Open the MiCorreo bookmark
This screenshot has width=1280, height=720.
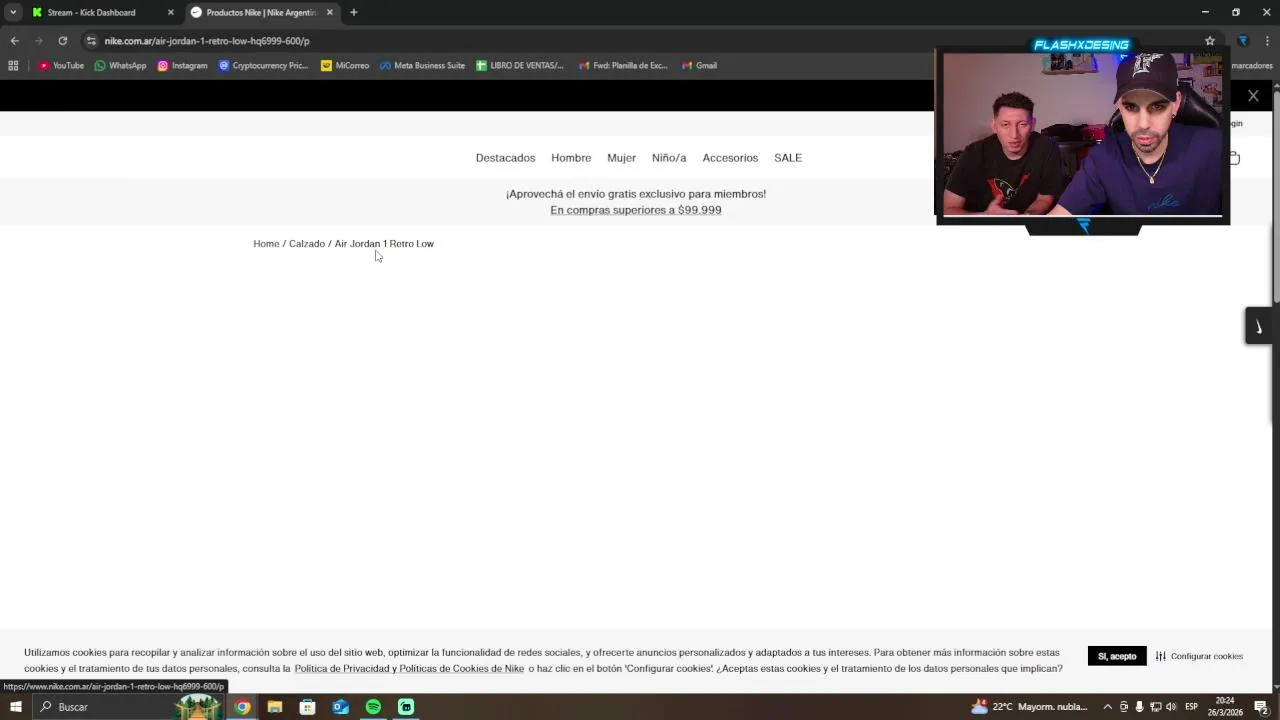point(345,66)
